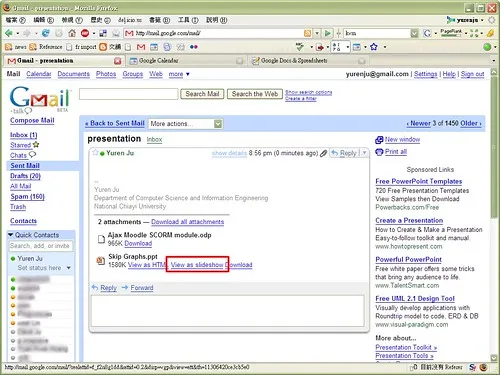Close the Gmail presentation tab
The height and width of the screenshot is (375, 500).
pos(117,61)
